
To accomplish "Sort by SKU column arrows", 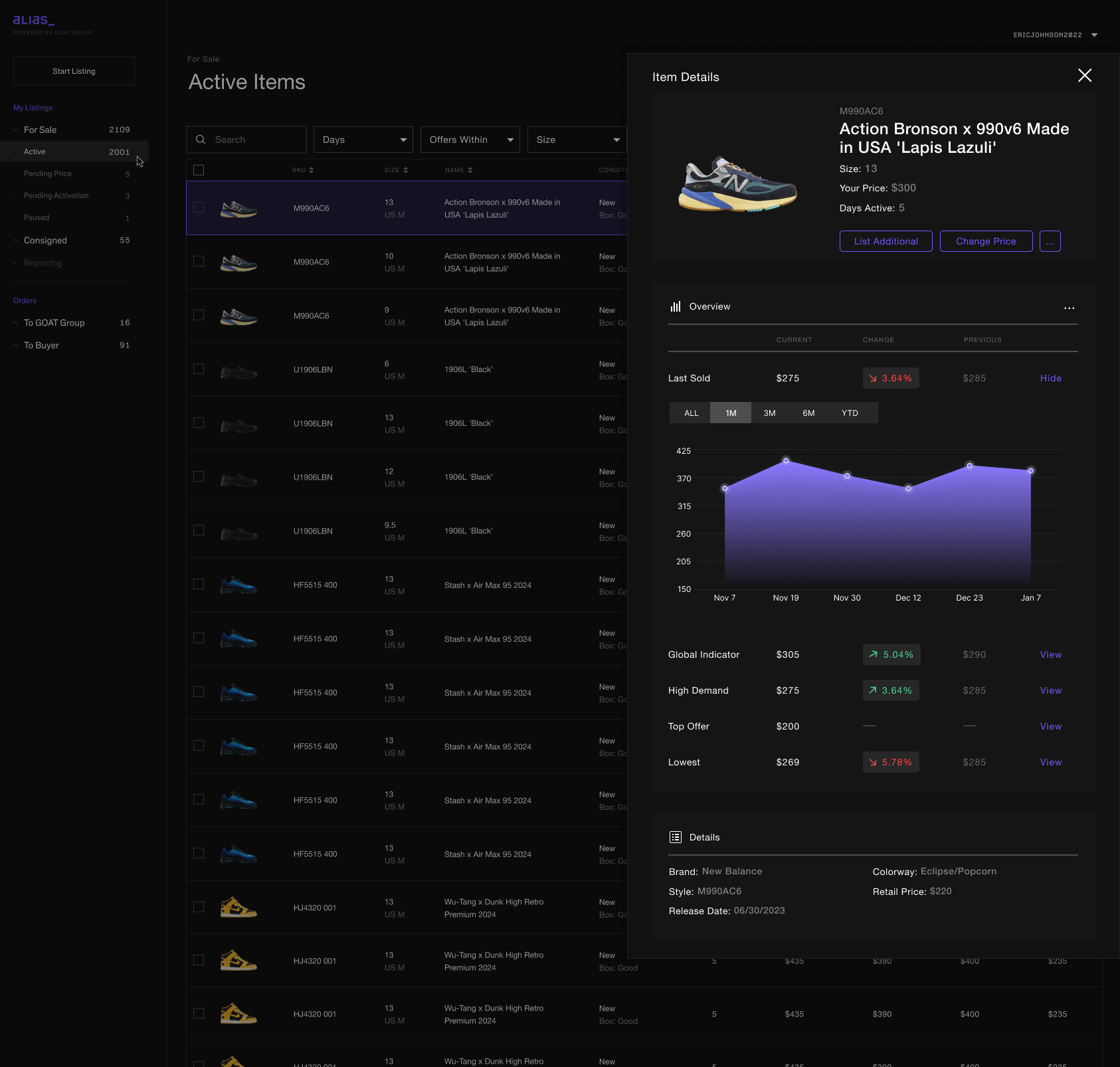I will tap(311, 170).
